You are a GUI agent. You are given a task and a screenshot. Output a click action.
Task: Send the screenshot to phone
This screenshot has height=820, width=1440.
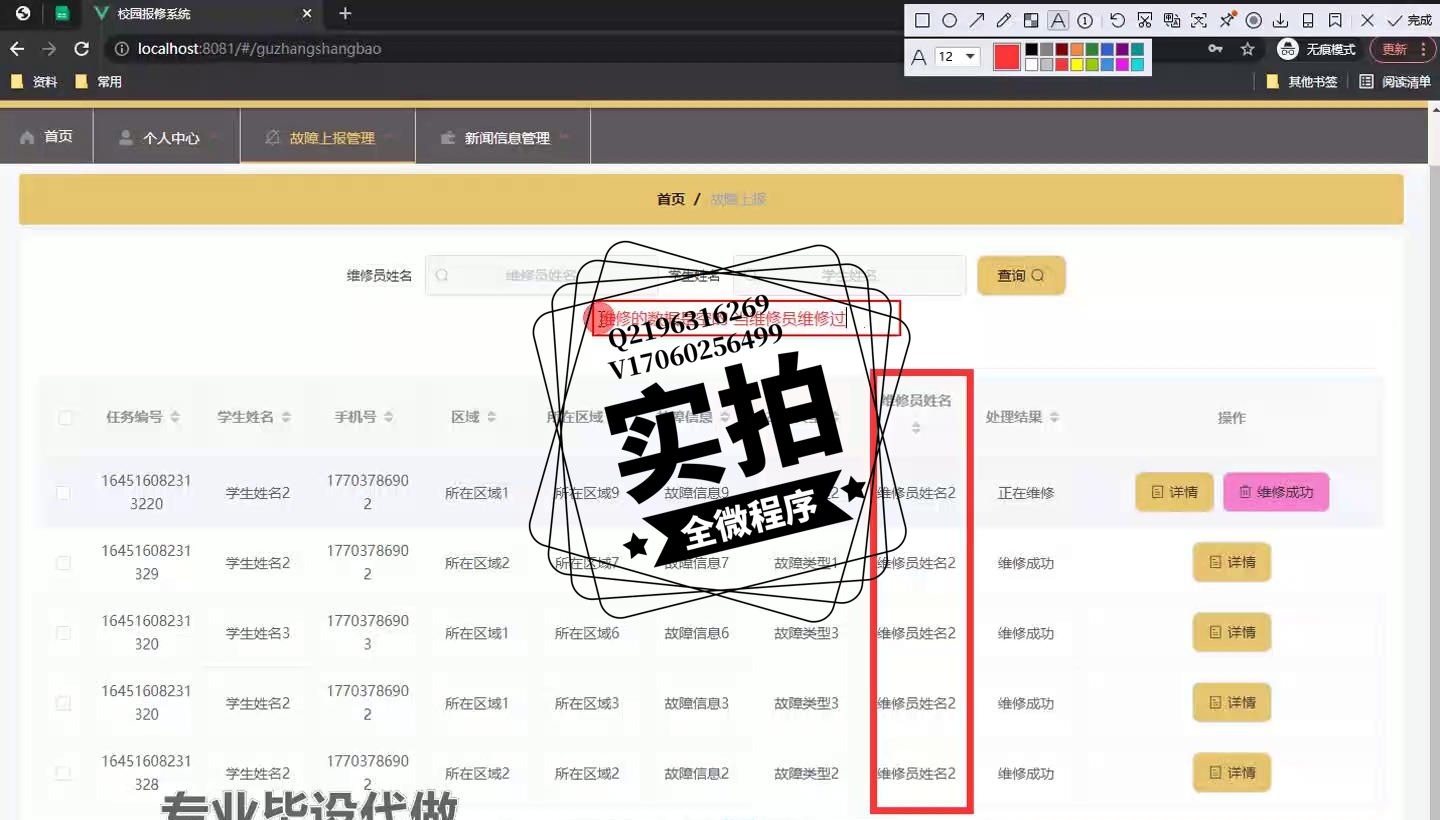pos(1308,20)
